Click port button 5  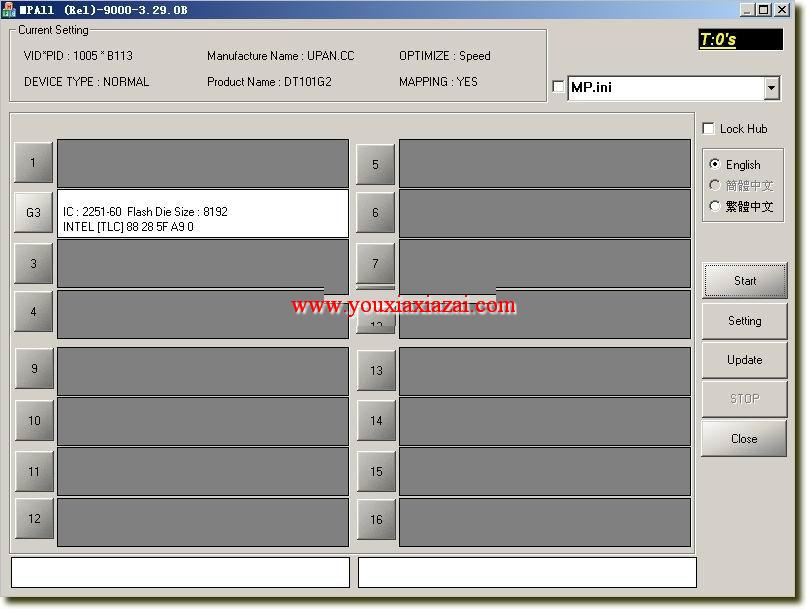pyautogui.click(x=376, y=164)
